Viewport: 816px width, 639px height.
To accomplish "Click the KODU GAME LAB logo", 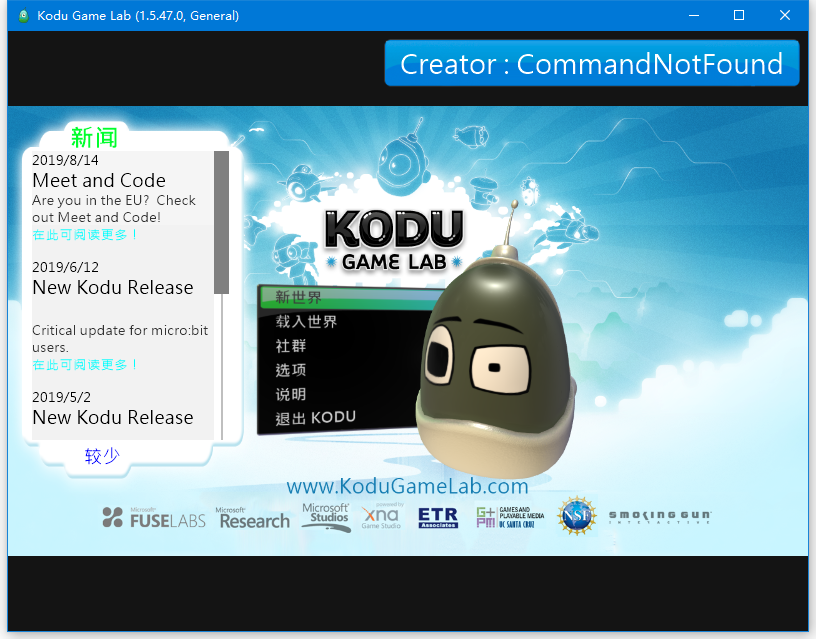I will click(394, 240).
